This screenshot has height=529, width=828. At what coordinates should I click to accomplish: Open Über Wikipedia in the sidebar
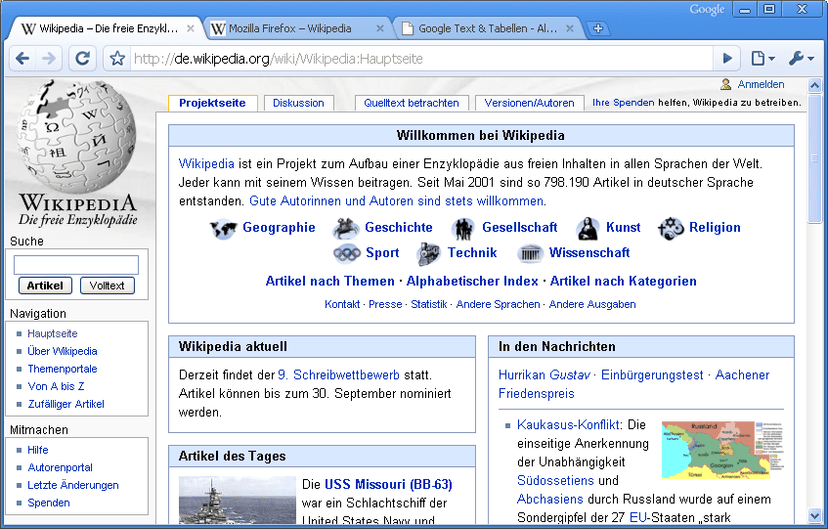click(62, 351)
